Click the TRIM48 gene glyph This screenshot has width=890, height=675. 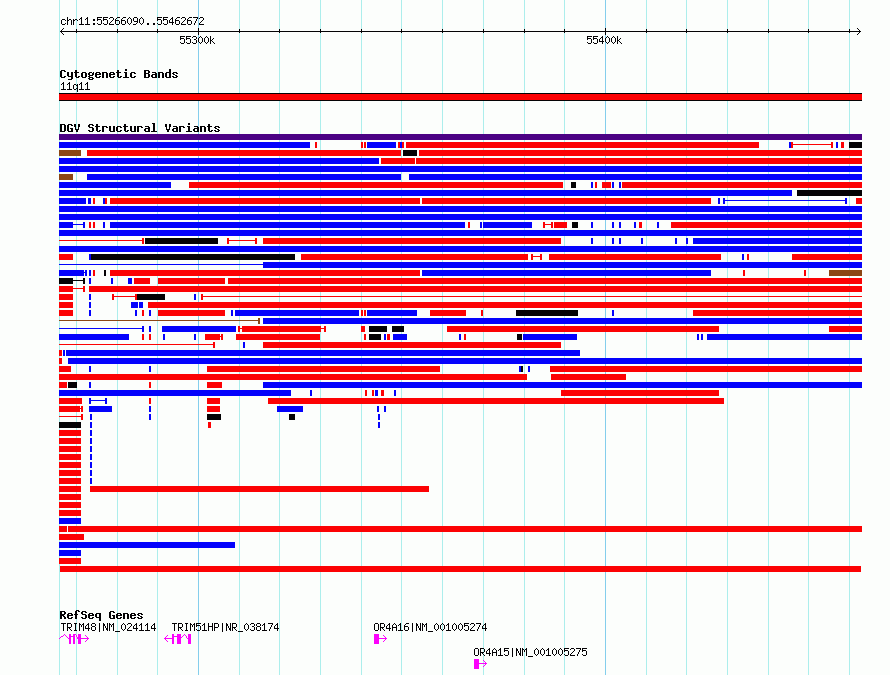74,639
